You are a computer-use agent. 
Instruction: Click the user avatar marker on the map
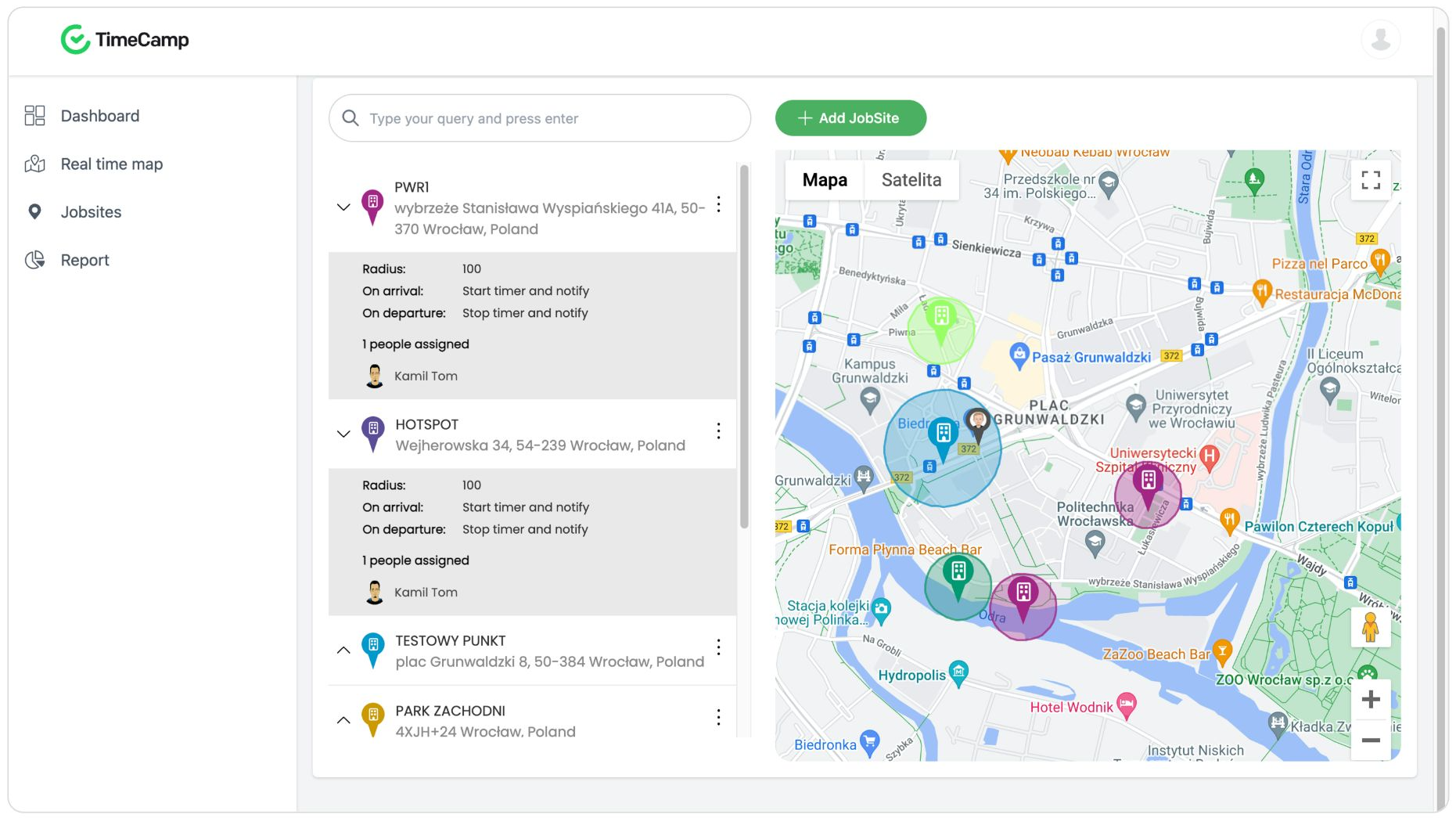tap(978, 424)
